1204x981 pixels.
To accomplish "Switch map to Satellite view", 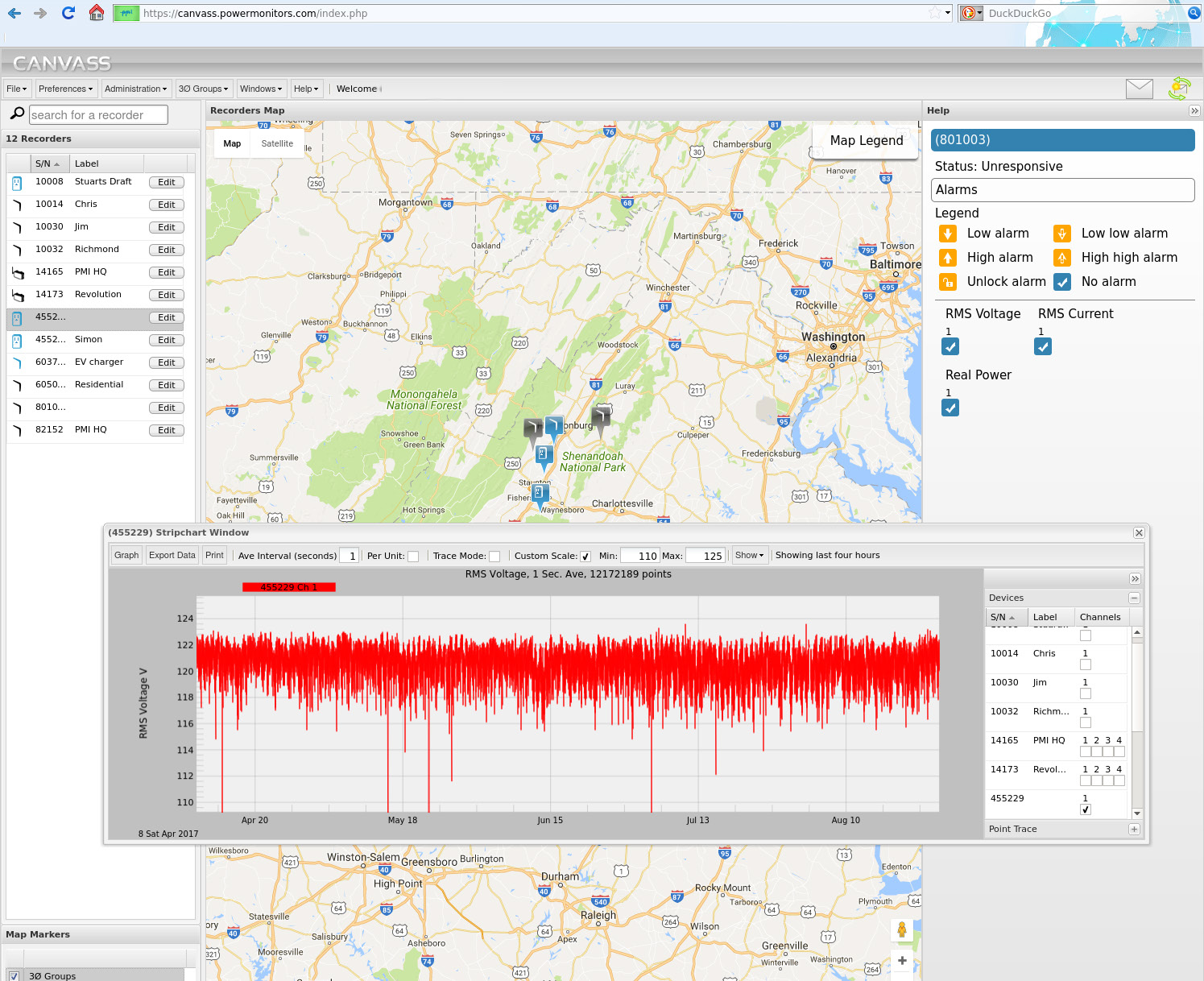I will click(x=277, y=143).
